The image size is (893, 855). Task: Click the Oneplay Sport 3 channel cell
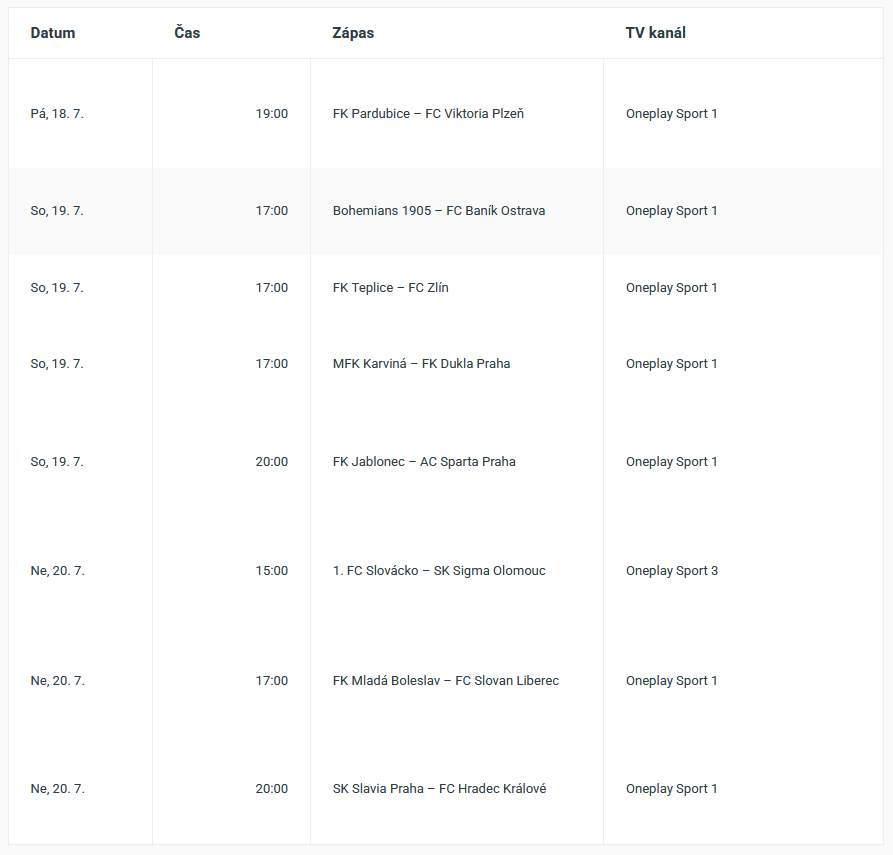click(672, 571)
